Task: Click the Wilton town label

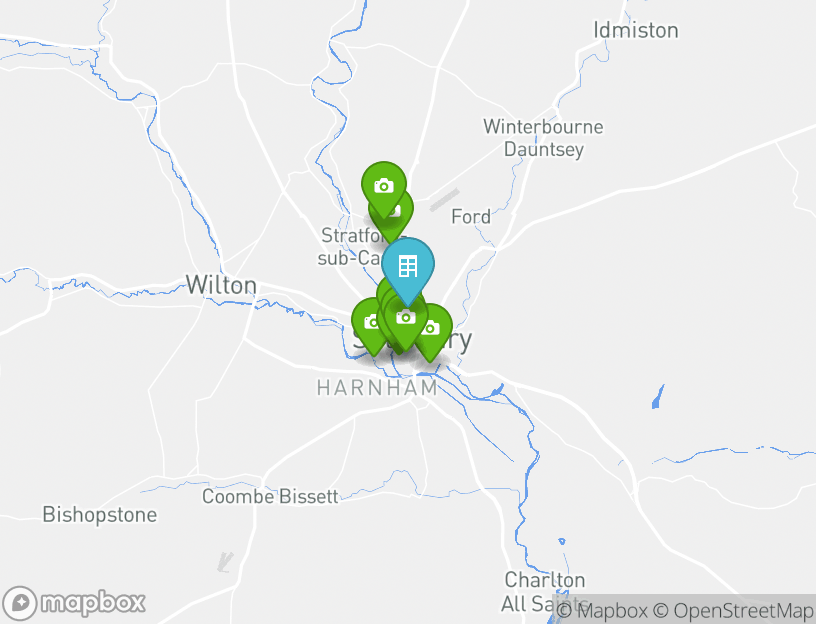Action: coord(221,285)
